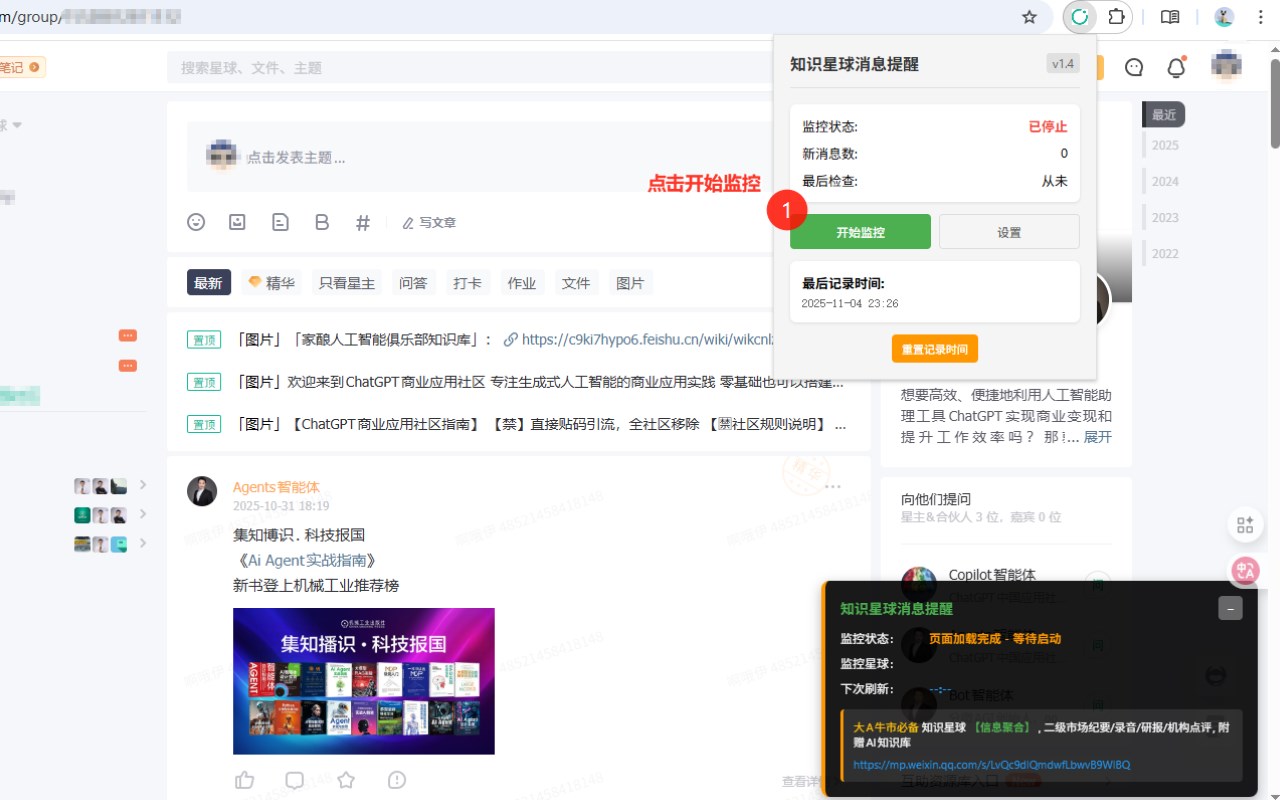Open the Chrome profile avatar
The width and height of the screenshot is (1280, 800).
tap(1224, 17)
